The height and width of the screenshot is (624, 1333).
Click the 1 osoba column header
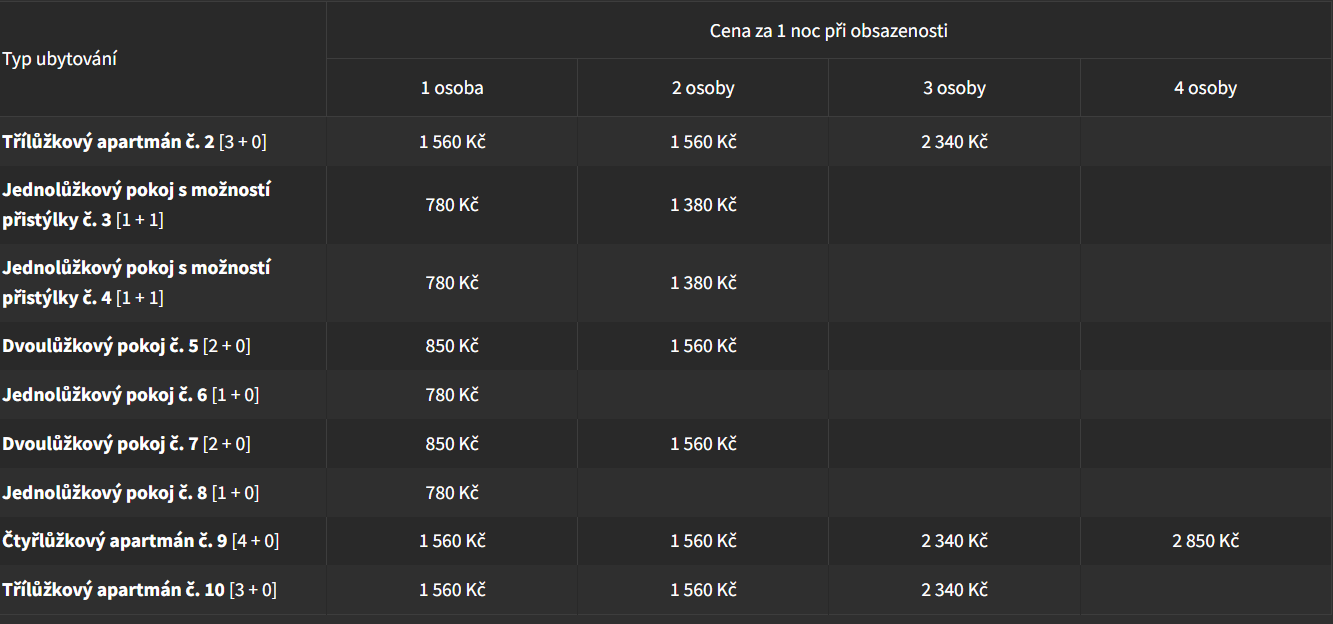(452, 88)
